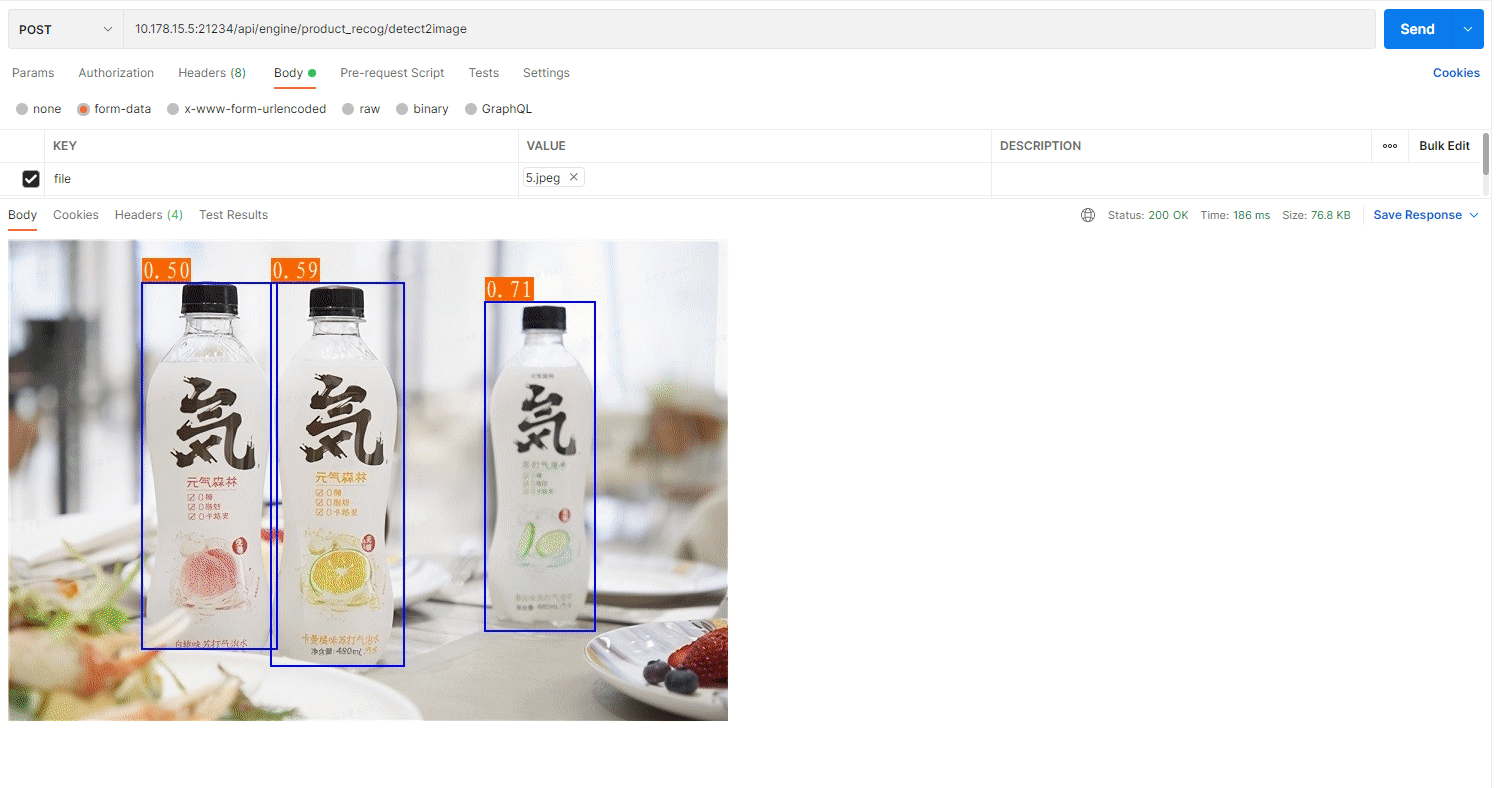Select the binary body type
This screenshot has width=1498, height=788.
[x=422, y=109]
